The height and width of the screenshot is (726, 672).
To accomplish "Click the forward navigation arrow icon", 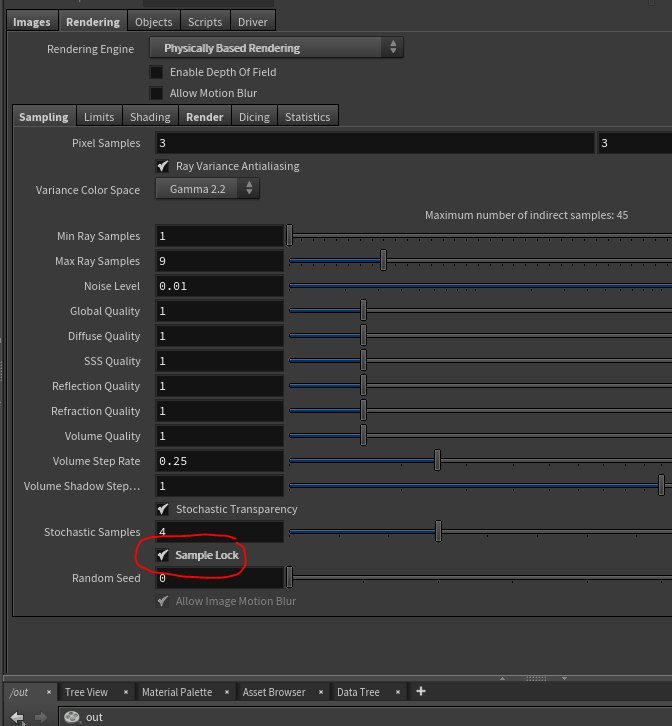I will [x=41, y=717].
